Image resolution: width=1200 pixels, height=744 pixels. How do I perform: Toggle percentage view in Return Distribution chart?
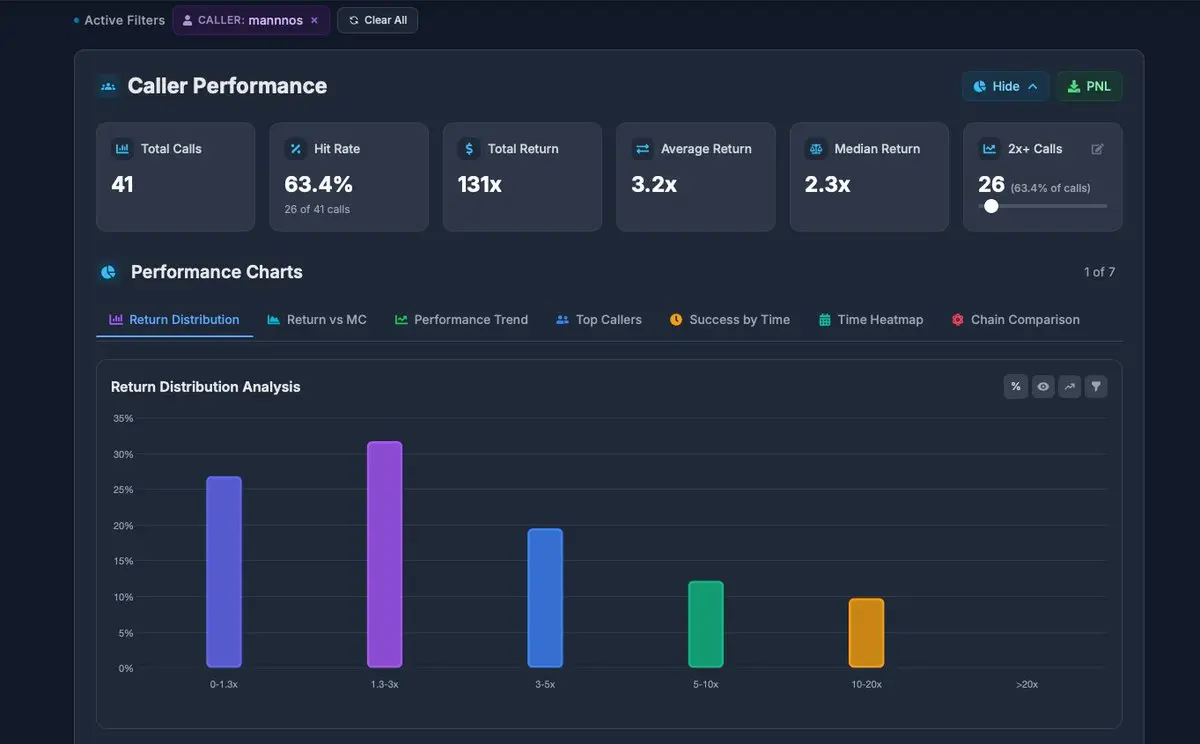click(x=1016, y=387)
